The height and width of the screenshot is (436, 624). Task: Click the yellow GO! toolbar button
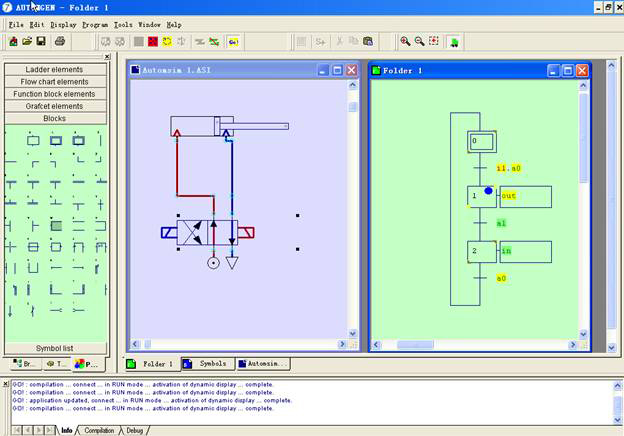click(233, 41)
